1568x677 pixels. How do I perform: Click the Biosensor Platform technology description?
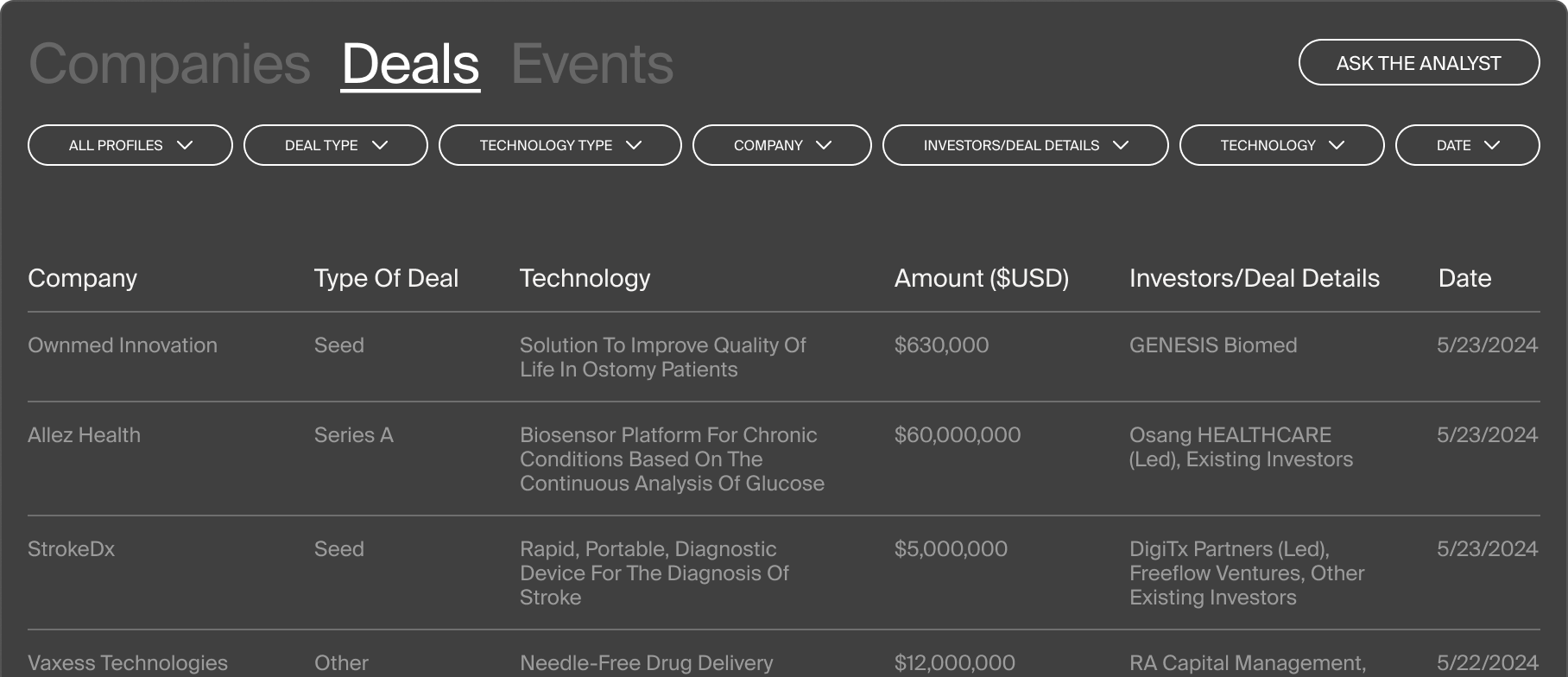(x=672, y=459)
